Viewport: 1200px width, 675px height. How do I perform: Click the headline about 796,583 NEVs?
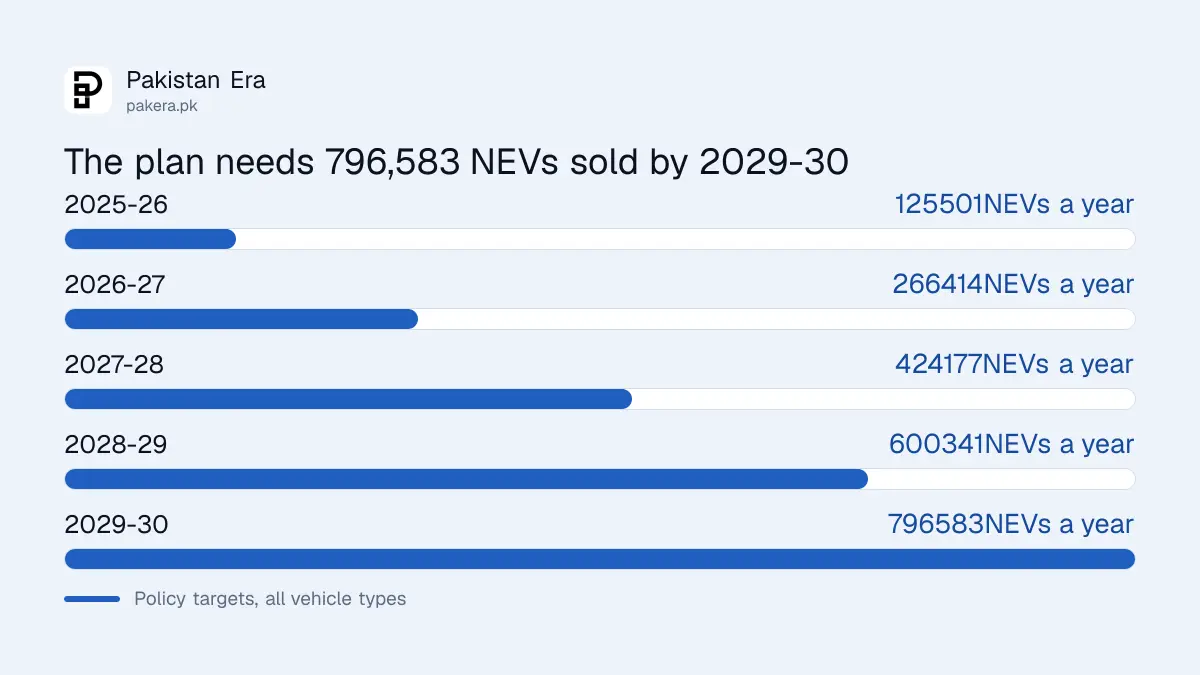(456, 162)
